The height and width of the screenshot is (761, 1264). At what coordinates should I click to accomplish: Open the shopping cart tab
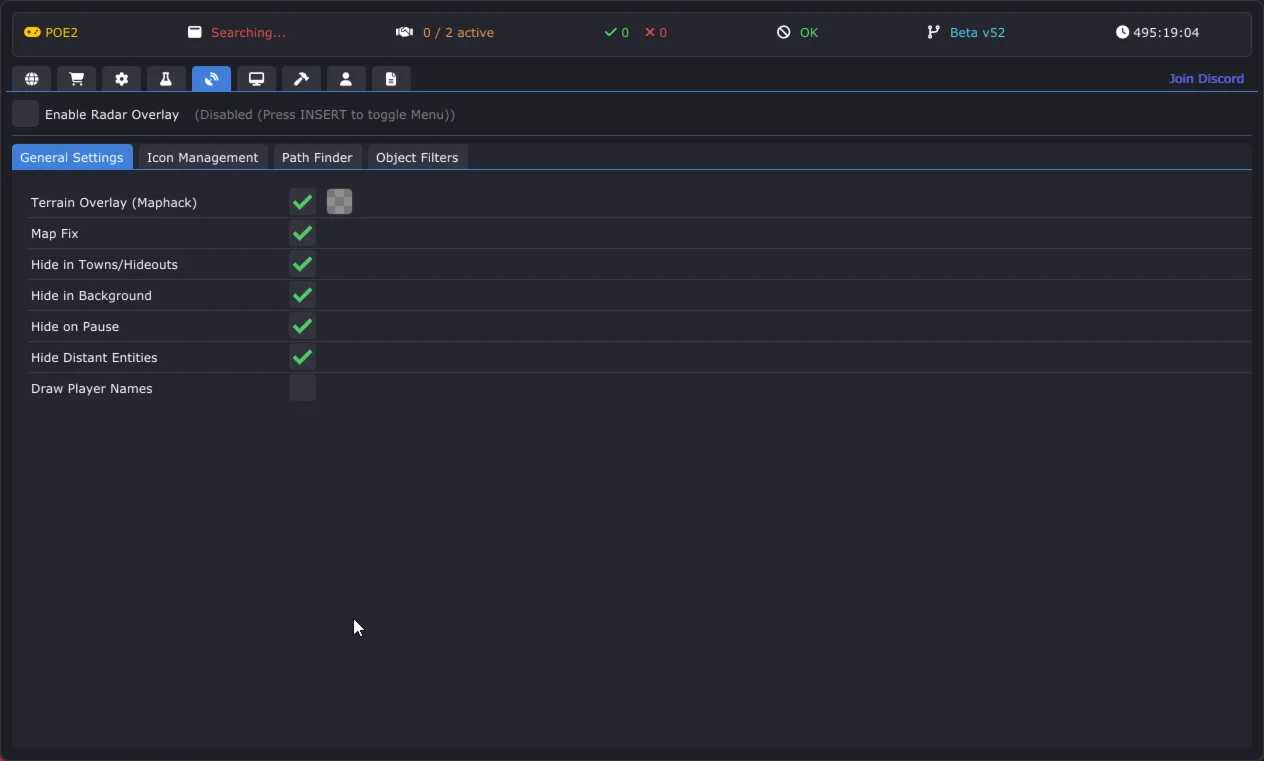click(77, 79)
